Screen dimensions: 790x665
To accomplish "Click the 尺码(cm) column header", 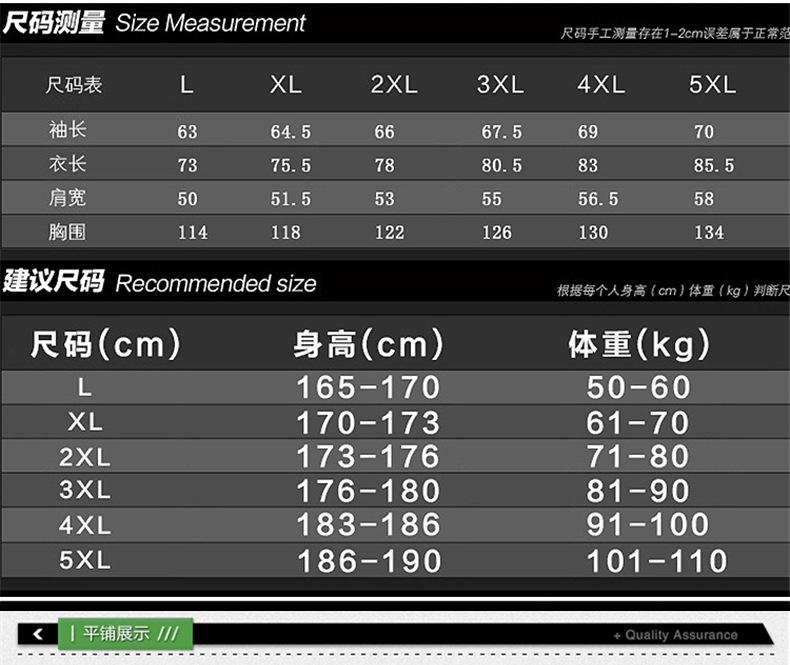I will tap(106, 345).
